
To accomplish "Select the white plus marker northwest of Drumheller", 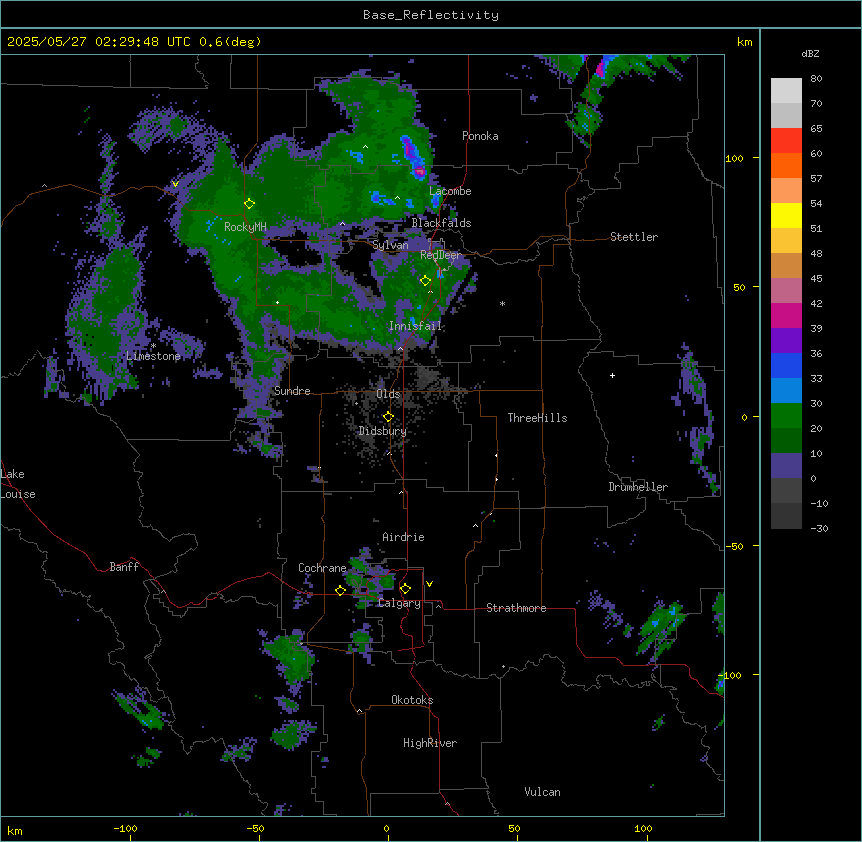I will click(612, 375).
